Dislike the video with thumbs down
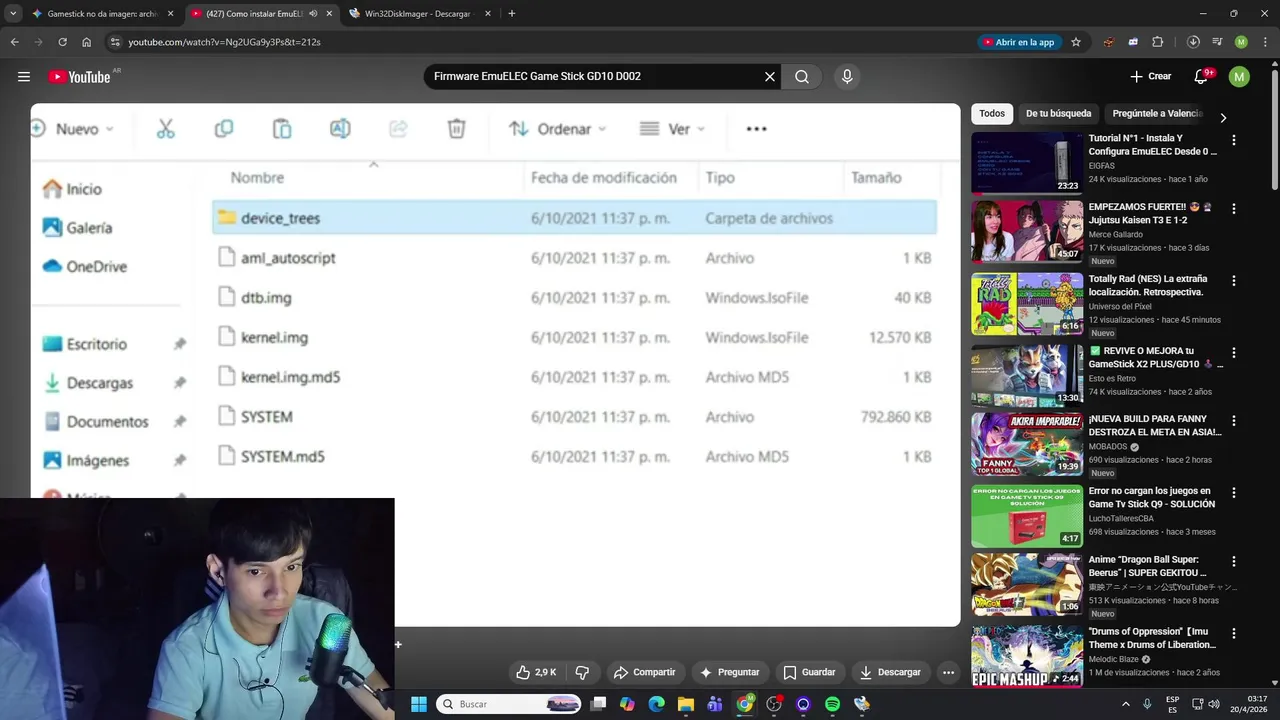The width and height of the screenshot is (1280, 720). 582,672
